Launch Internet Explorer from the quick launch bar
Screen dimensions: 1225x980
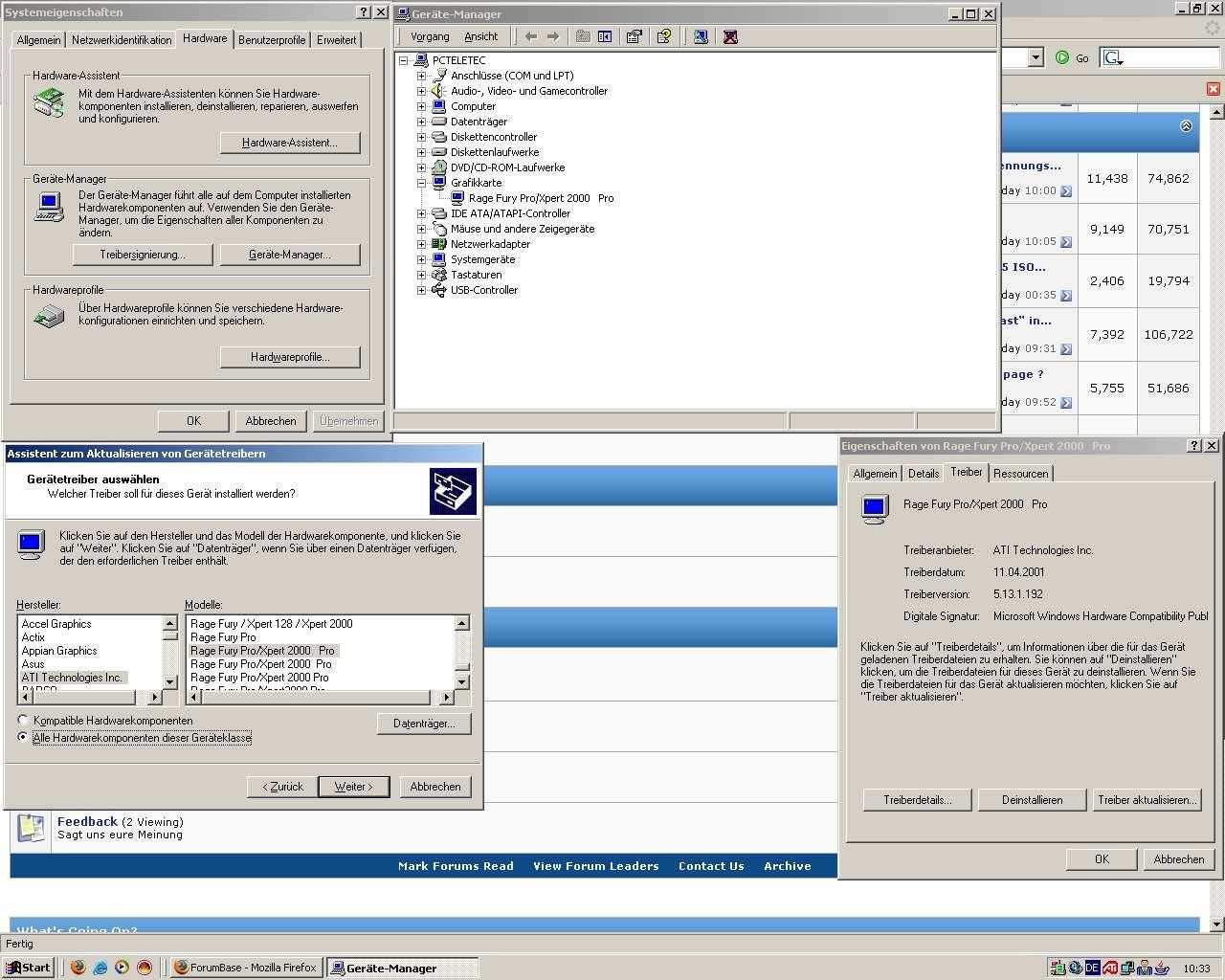pos(100,968)
